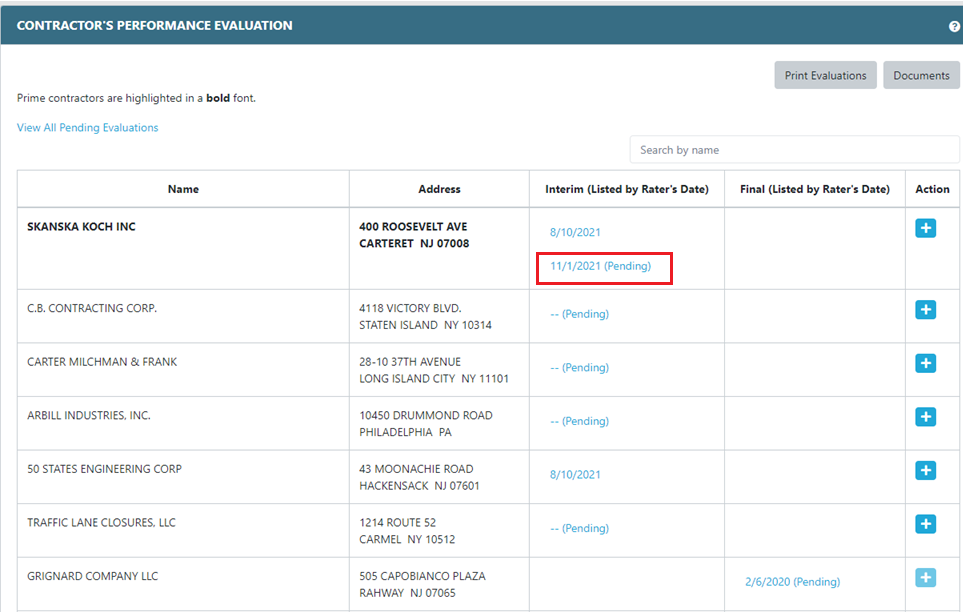Click the plus icon for SKANSKA KOCH INC
The image size is (963, 614).
point(926,228)
